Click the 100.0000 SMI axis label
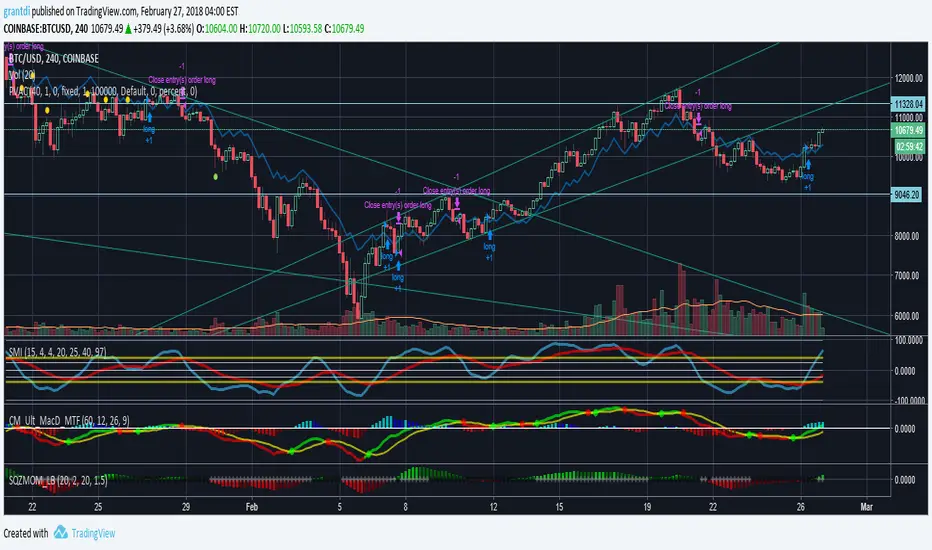 (909, 340)
